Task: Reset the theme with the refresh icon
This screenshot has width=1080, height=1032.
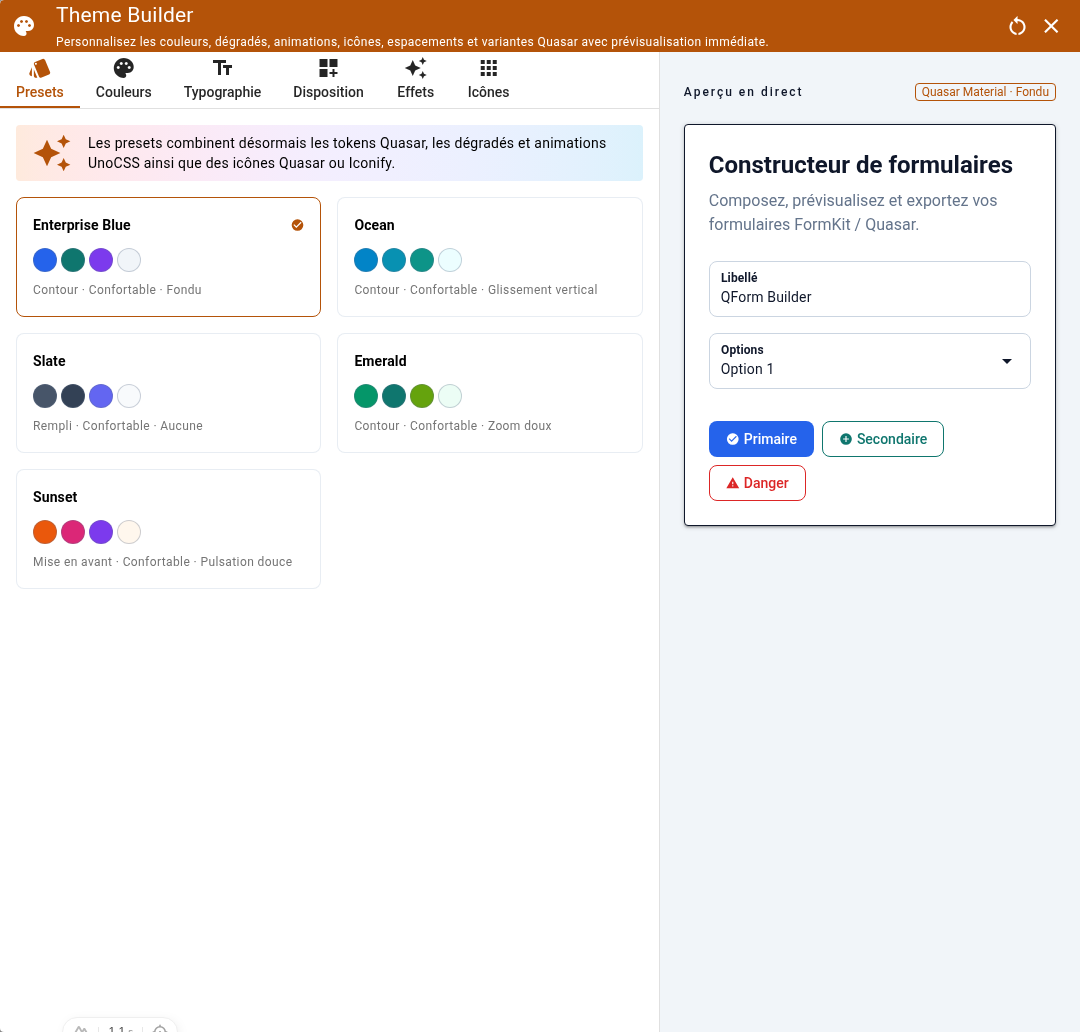Action: point(1017,26)
